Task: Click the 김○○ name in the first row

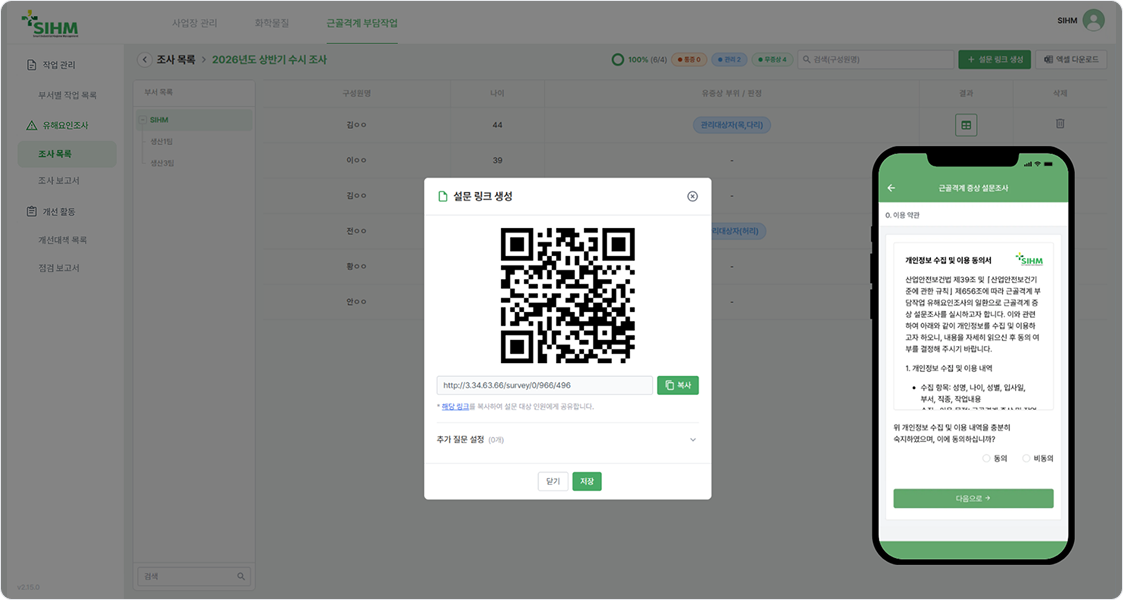Action: pos(356,125)
